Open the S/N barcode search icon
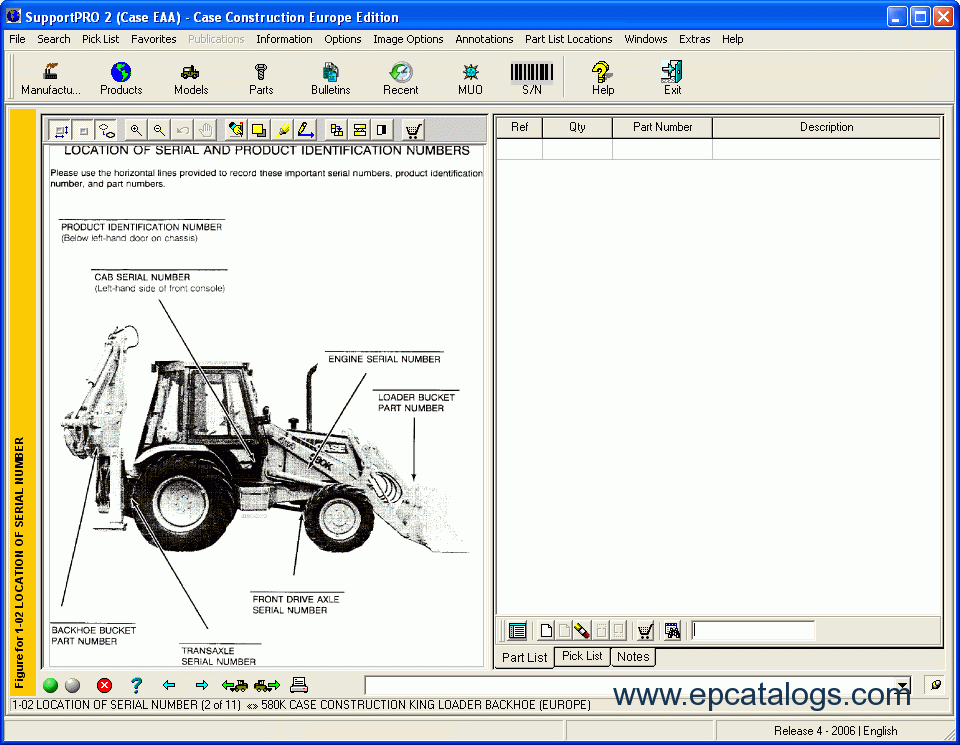 click(x=531, y=78)
